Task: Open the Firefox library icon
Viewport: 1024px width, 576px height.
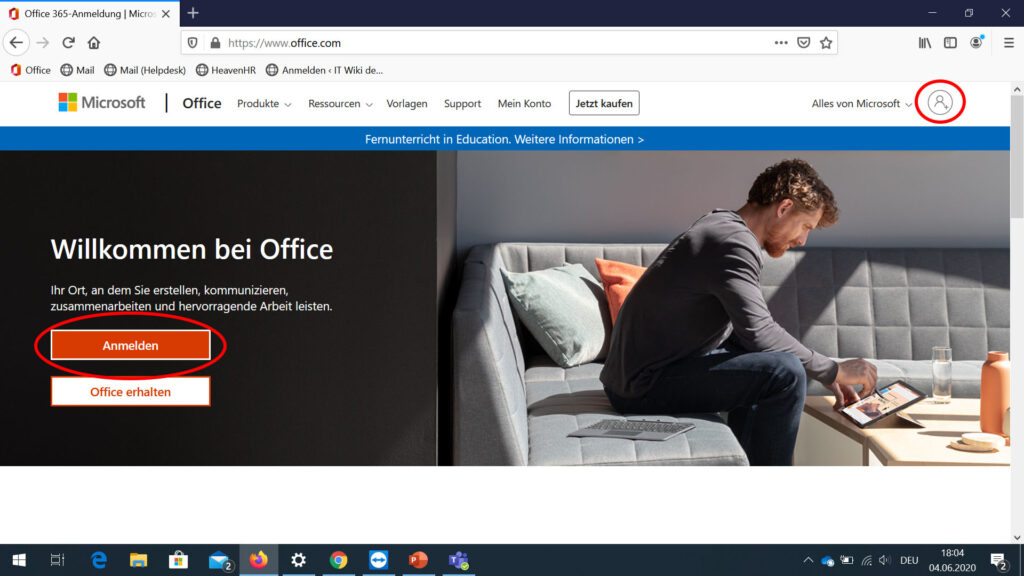Action: coord(925,43)
